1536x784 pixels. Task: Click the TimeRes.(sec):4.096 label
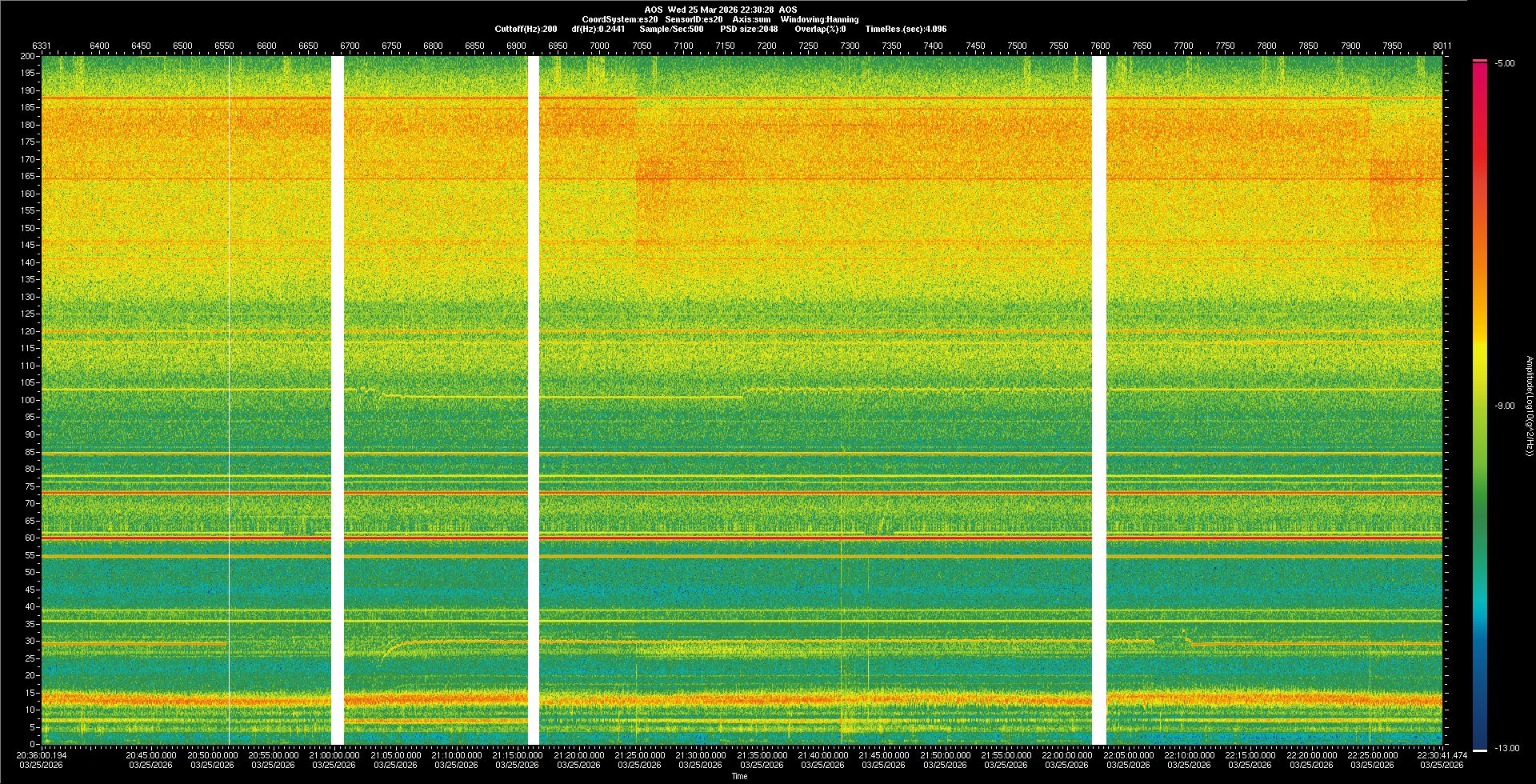pyautogui.click(x=906, y=29)
